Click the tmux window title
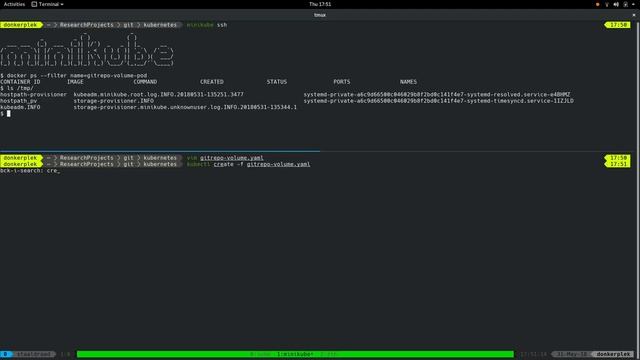640x360 pixels. click(x=320, y=15)
